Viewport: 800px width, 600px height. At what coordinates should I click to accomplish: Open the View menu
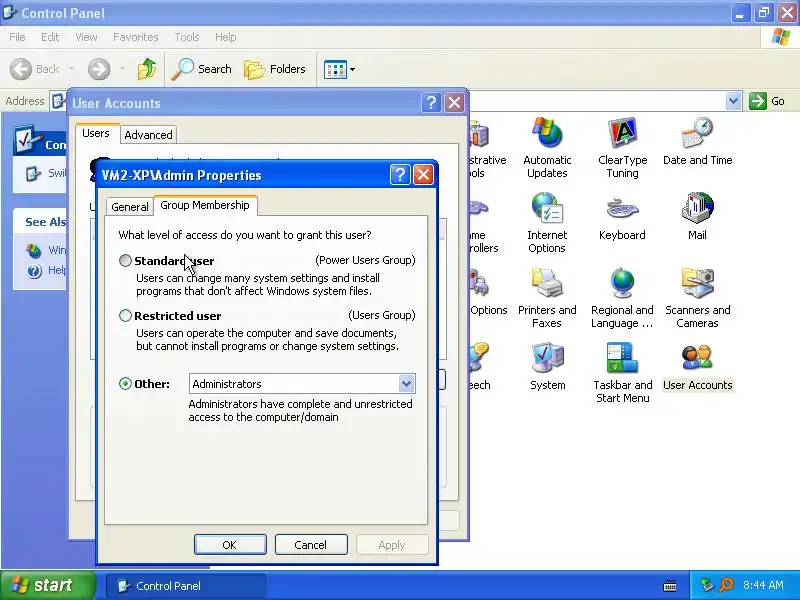pos(86,37)
